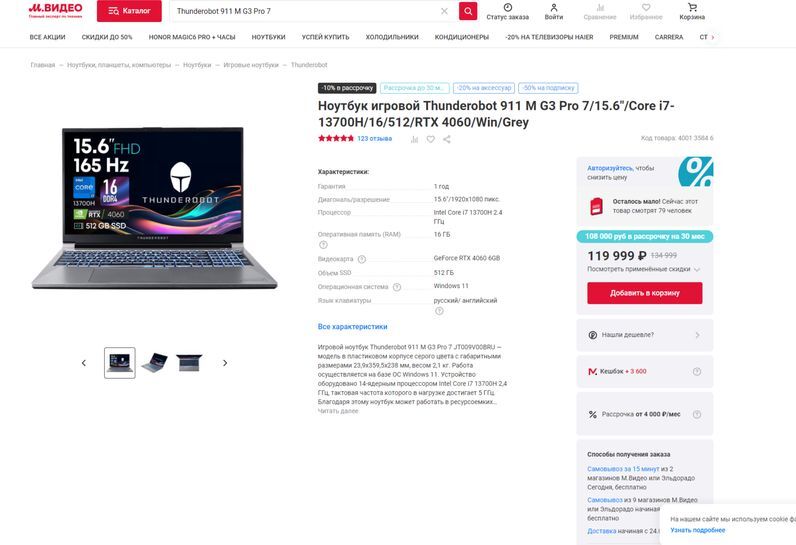Click Добавить в корзину button
Image resolution: width=796 pixels, height=545 pixels.
coord(645,293)
